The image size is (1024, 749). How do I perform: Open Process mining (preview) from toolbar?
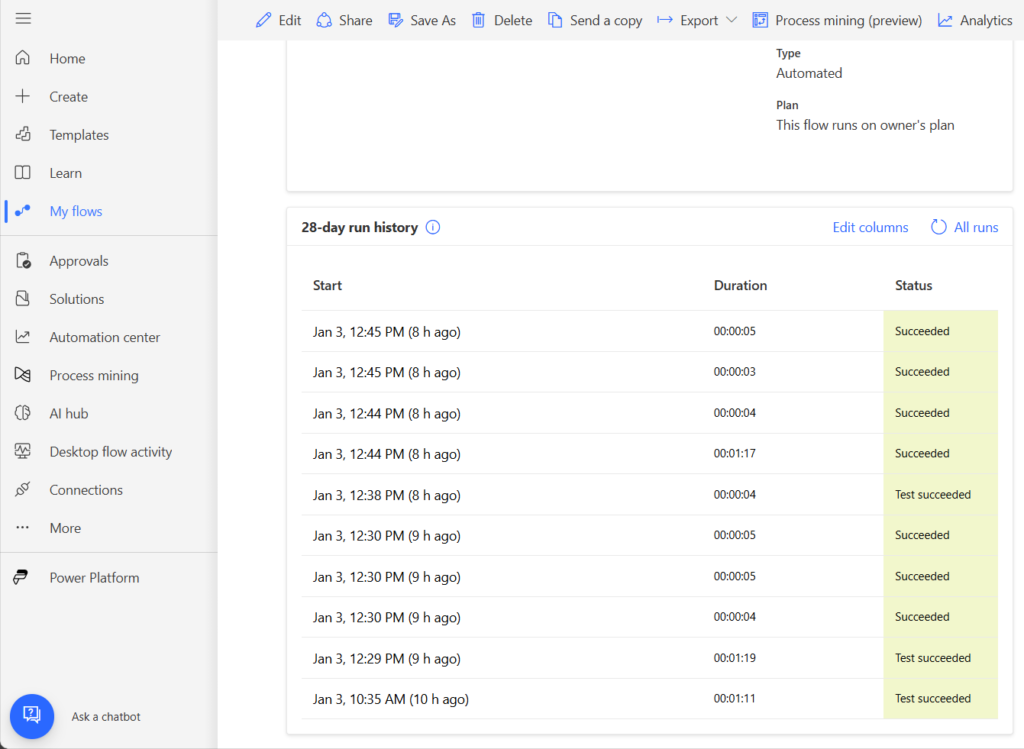[837, 20]
